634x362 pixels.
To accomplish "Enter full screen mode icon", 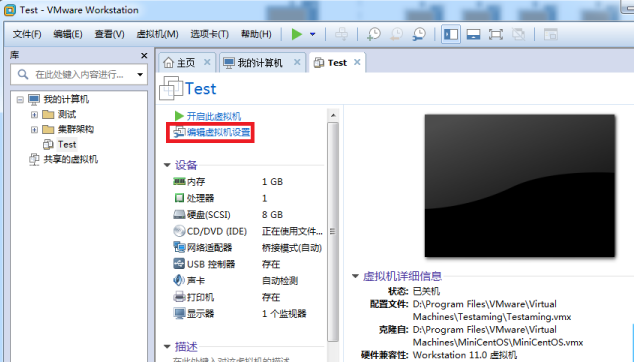I will (496, 34).
